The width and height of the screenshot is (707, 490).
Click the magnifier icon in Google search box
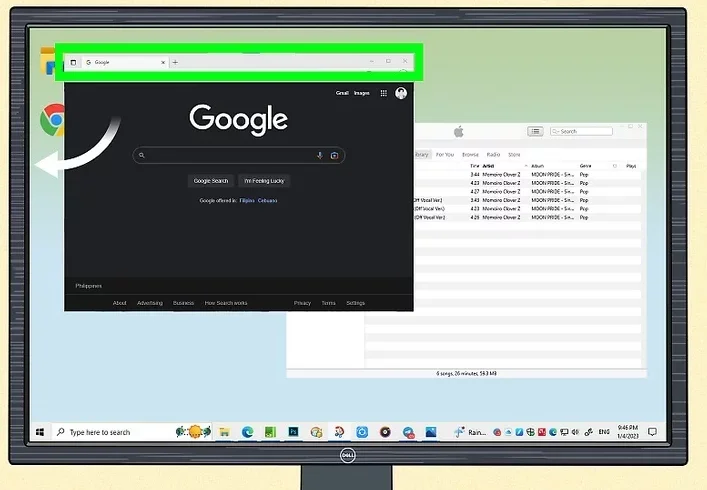click(142, 155)
